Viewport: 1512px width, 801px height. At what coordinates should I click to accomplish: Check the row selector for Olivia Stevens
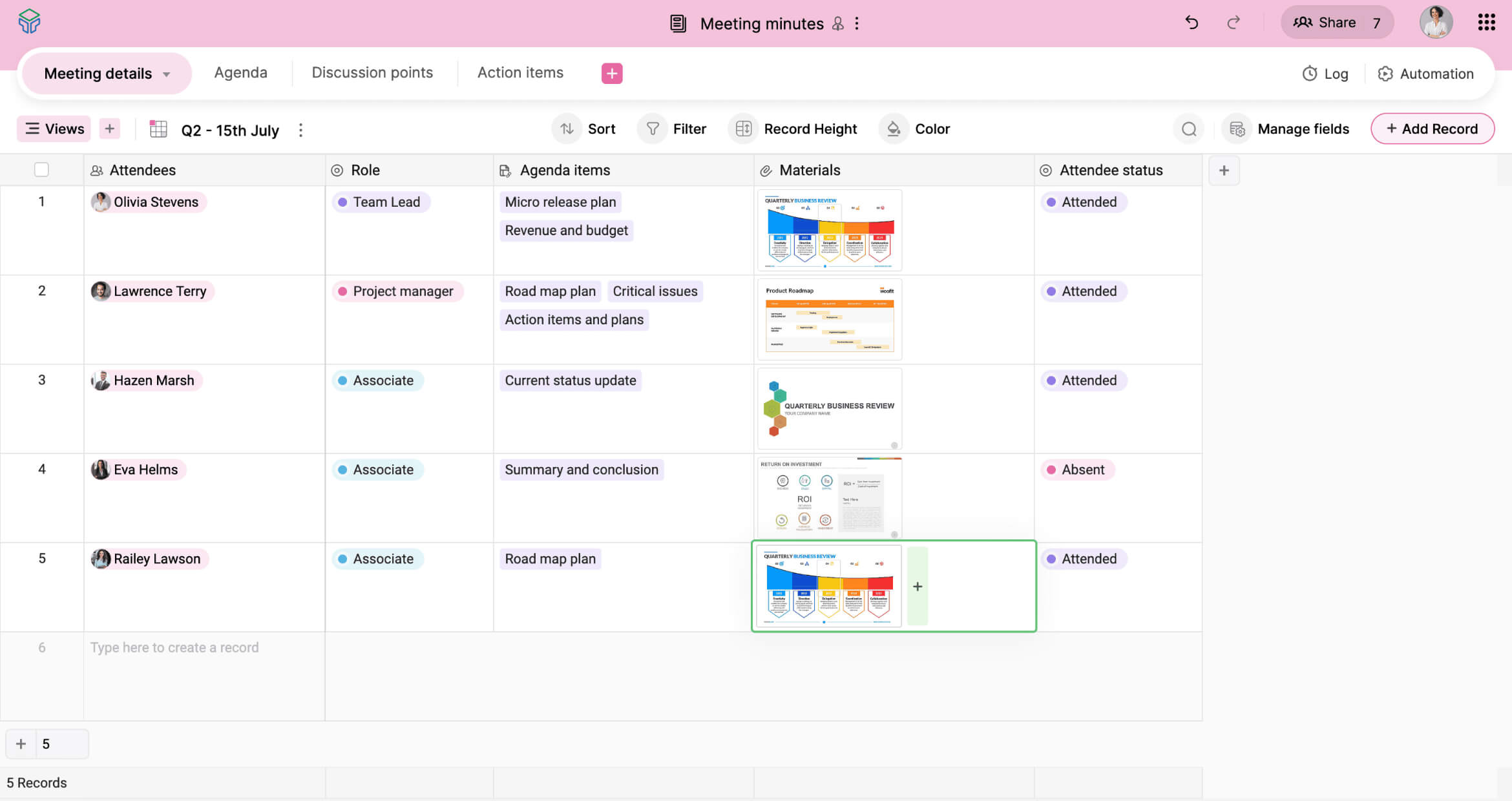(41, 202)
